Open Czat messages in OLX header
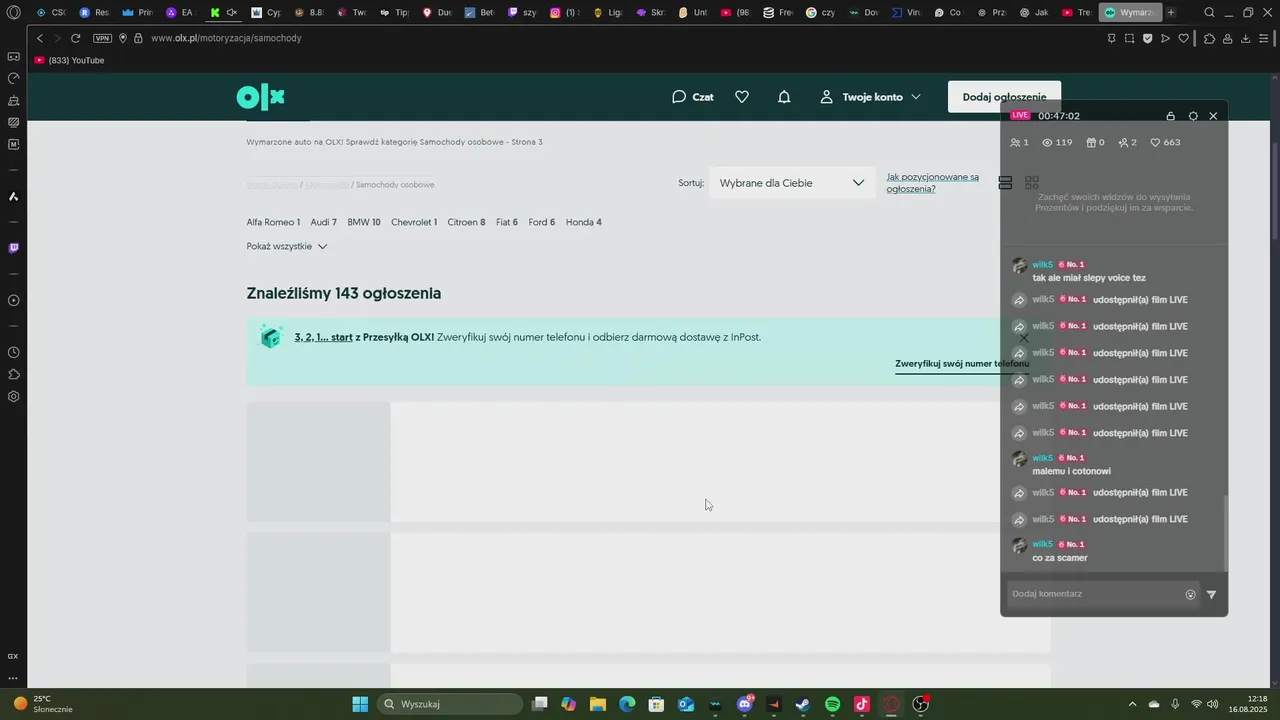 (x=692, y=97)
